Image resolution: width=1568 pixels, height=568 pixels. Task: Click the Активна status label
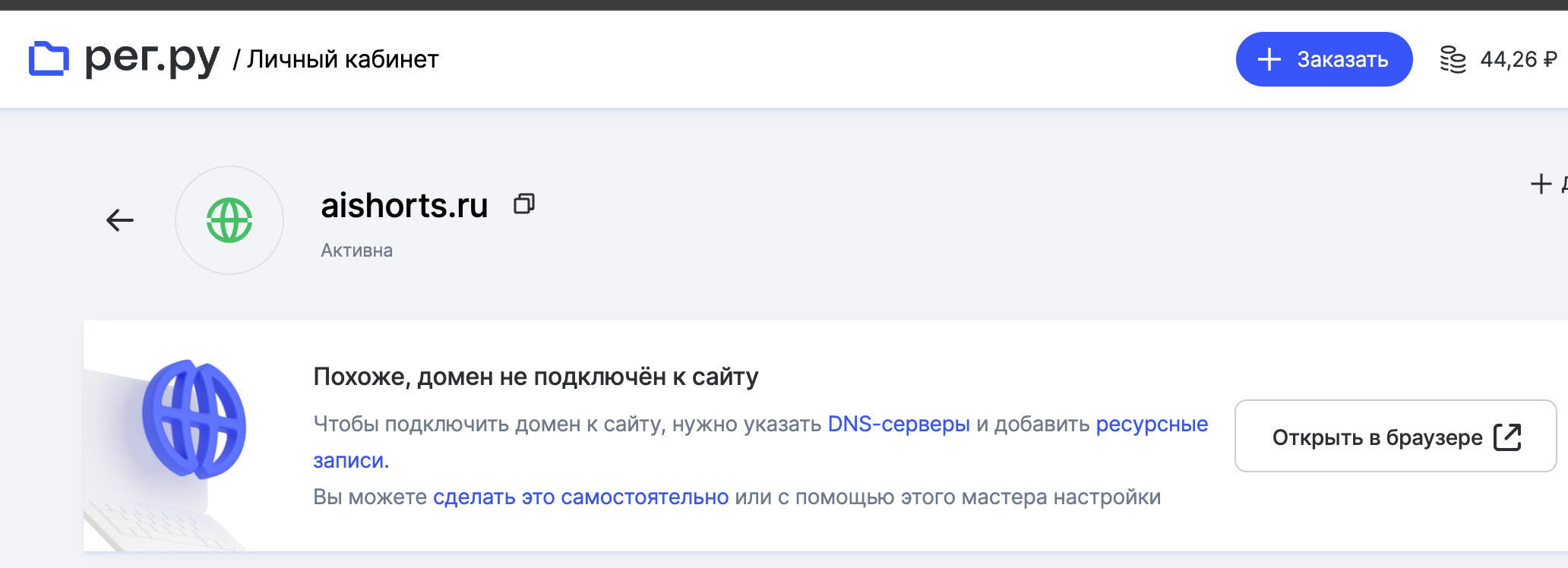[356, 251]
